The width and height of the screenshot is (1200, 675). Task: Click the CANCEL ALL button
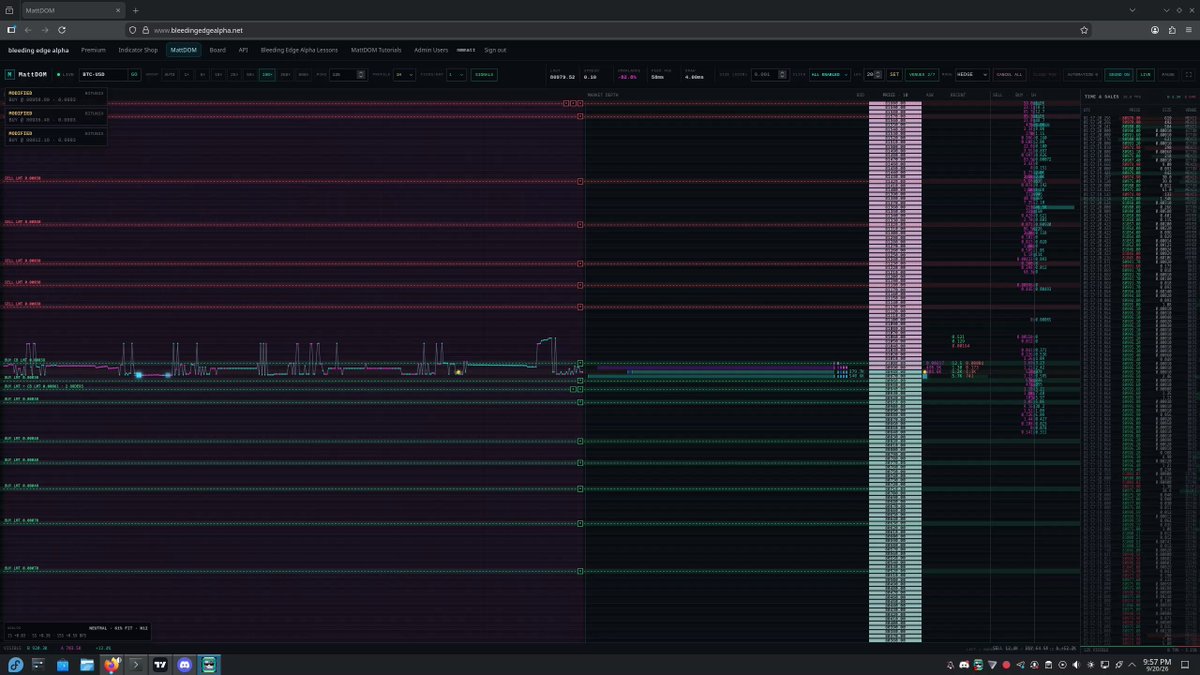[x=1010, y=74]
